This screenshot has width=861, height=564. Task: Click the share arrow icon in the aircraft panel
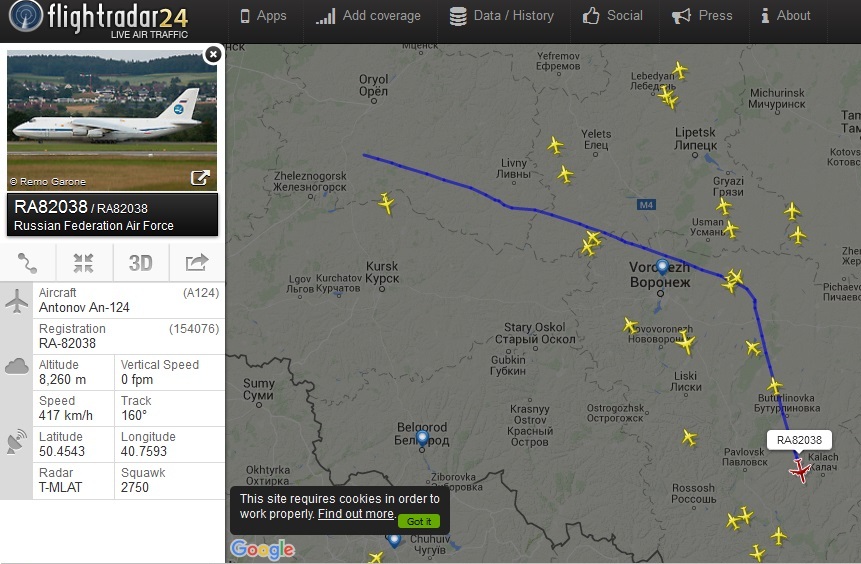click(197, 263)
